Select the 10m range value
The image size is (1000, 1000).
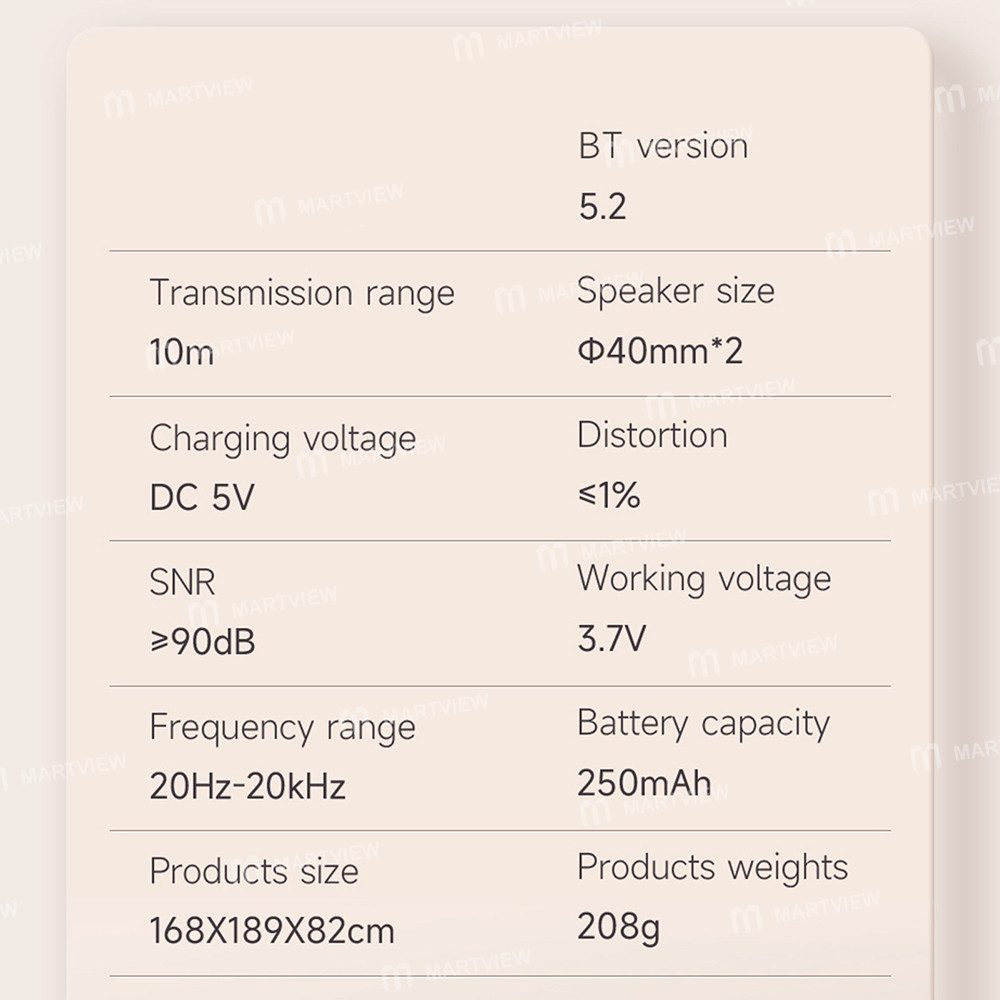click(x=181, y=352)
